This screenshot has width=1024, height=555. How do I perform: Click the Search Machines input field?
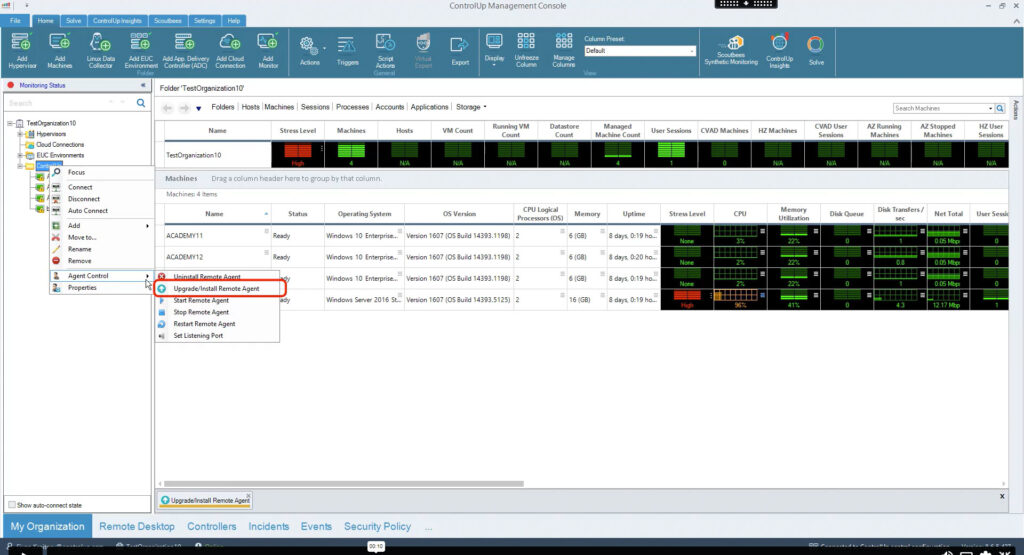938,108
